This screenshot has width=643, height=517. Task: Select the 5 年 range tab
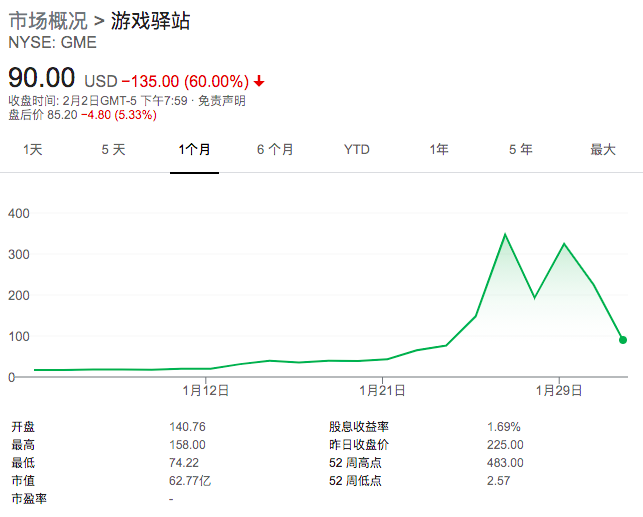coord(521,150)
